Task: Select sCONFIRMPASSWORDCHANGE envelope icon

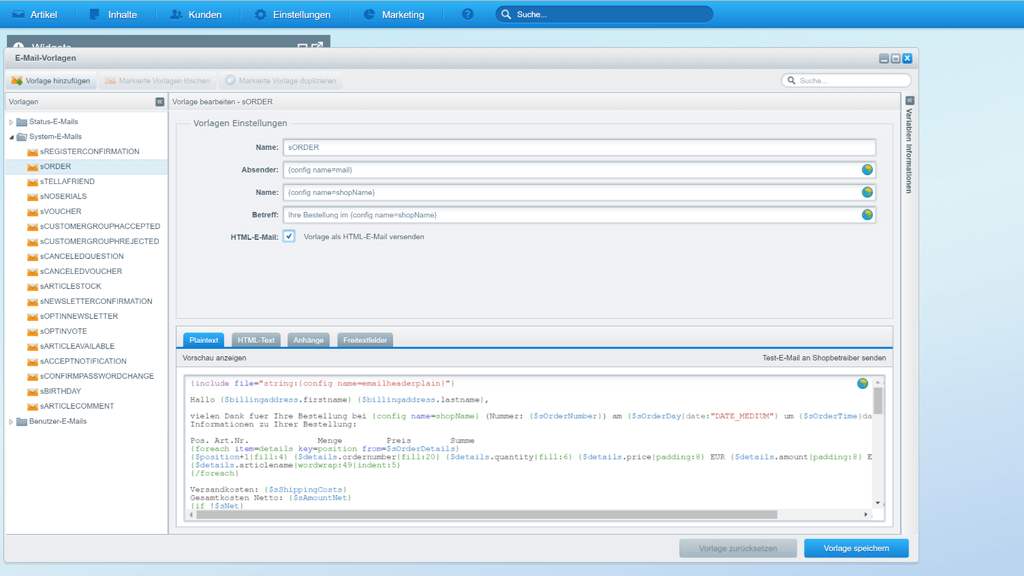Action: click(x=32, y=377)
